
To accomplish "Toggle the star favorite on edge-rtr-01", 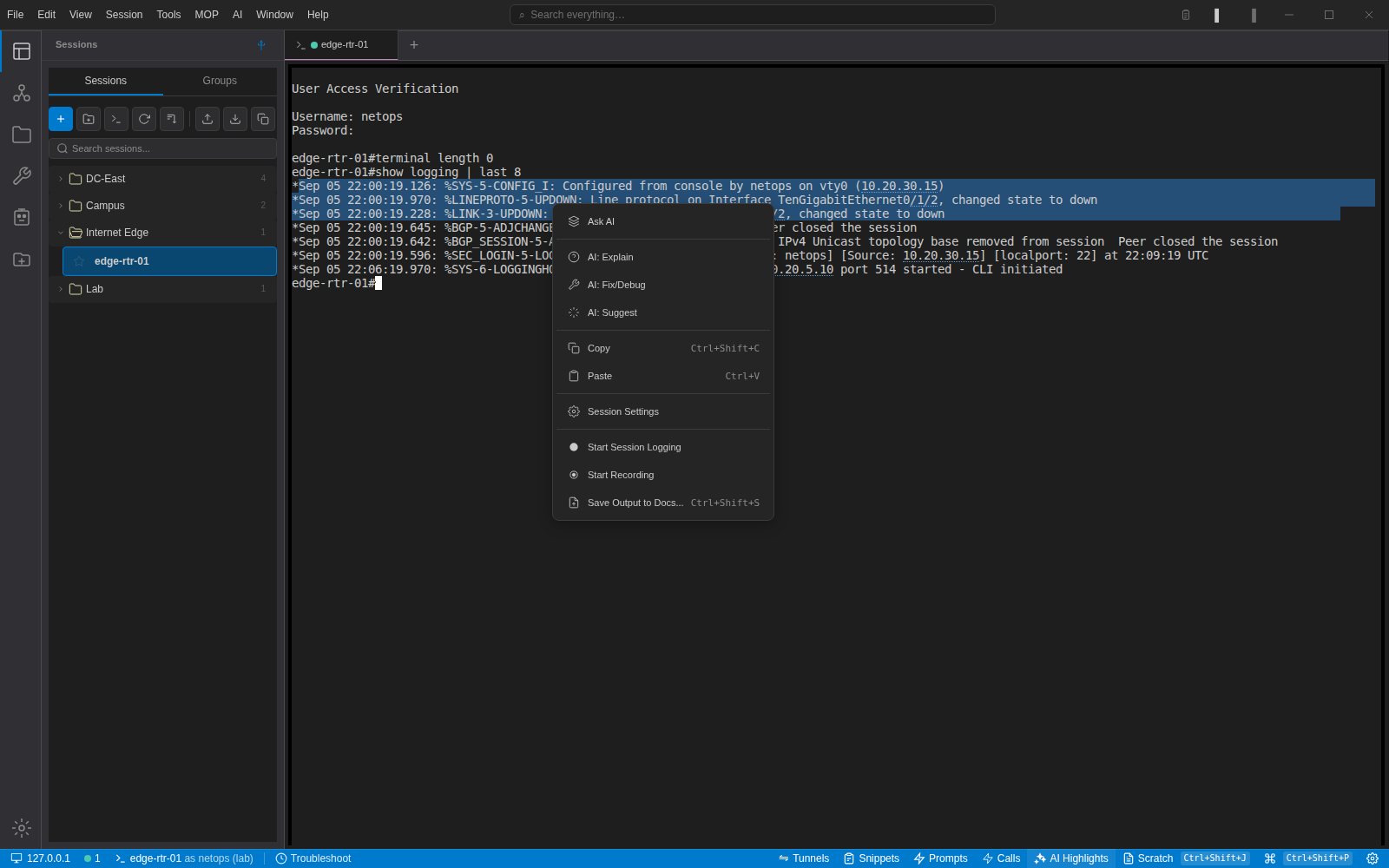I will 79,261.
